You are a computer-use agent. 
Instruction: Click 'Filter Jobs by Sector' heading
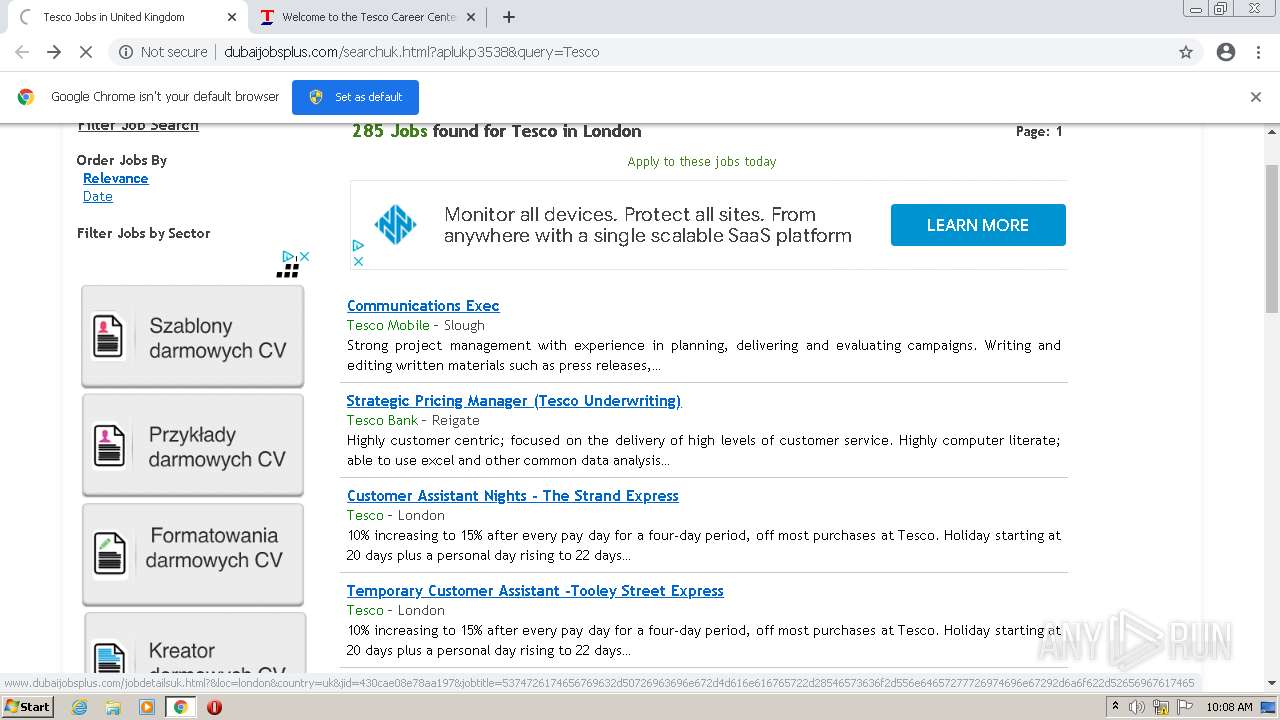[x=144, y=233]
